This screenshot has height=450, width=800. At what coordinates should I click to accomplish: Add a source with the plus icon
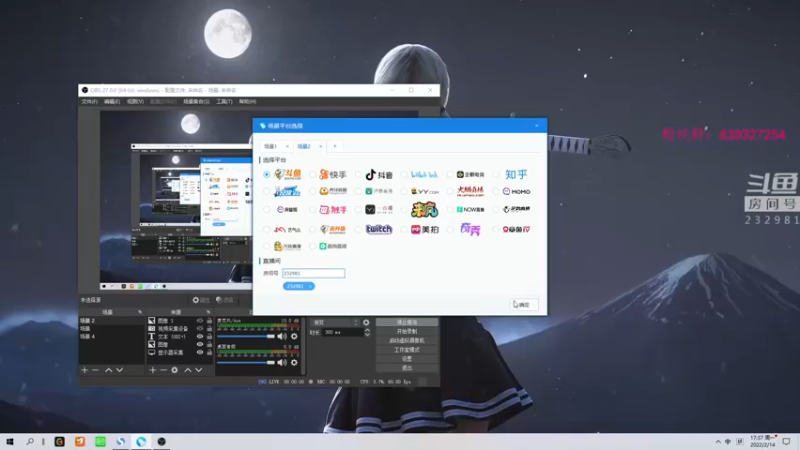pyautogui.click(x=153, y=370)
